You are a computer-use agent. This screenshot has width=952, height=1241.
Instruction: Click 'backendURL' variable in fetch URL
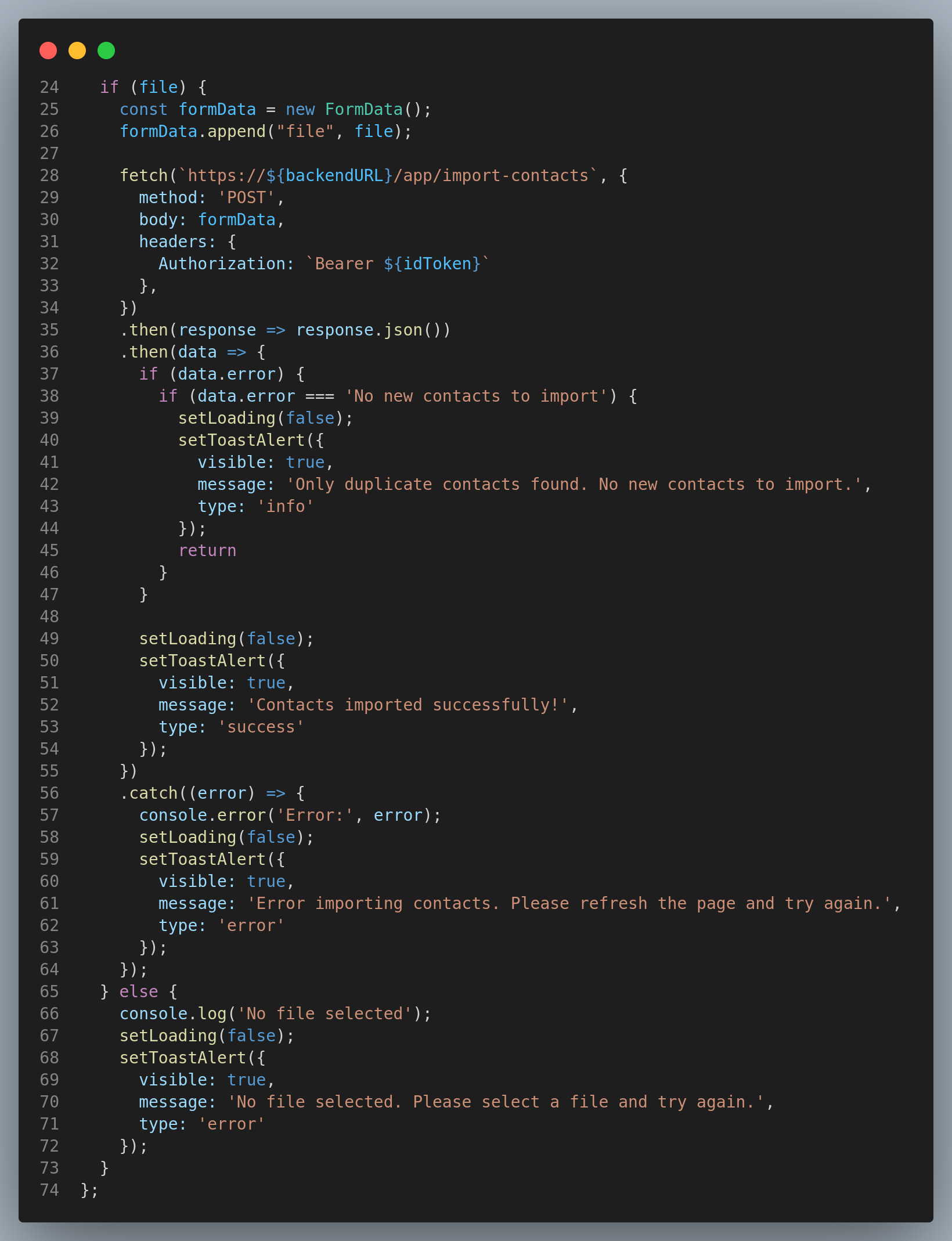(334, 175)
